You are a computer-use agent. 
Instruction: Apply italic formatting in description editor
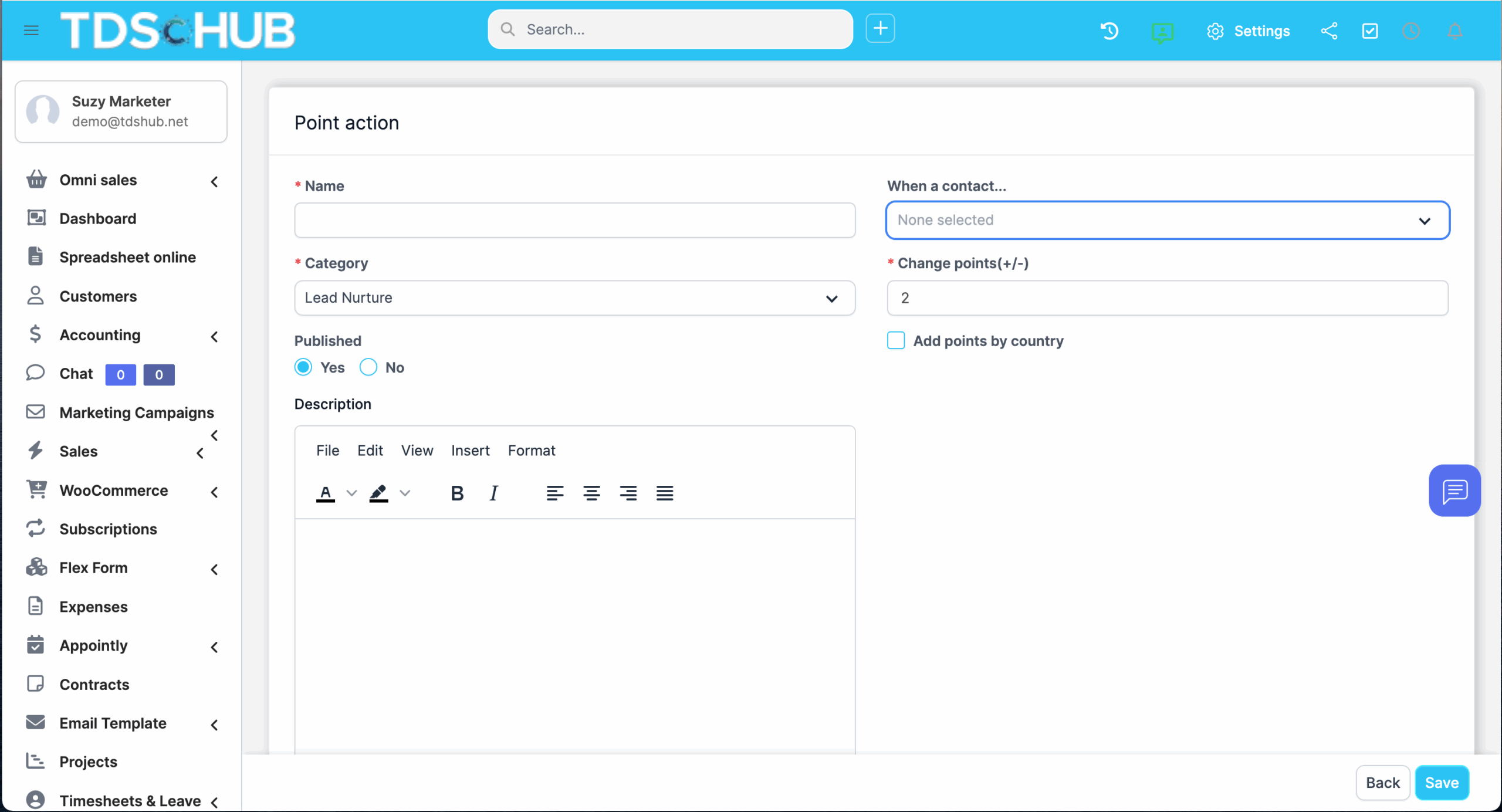[493, 493]
